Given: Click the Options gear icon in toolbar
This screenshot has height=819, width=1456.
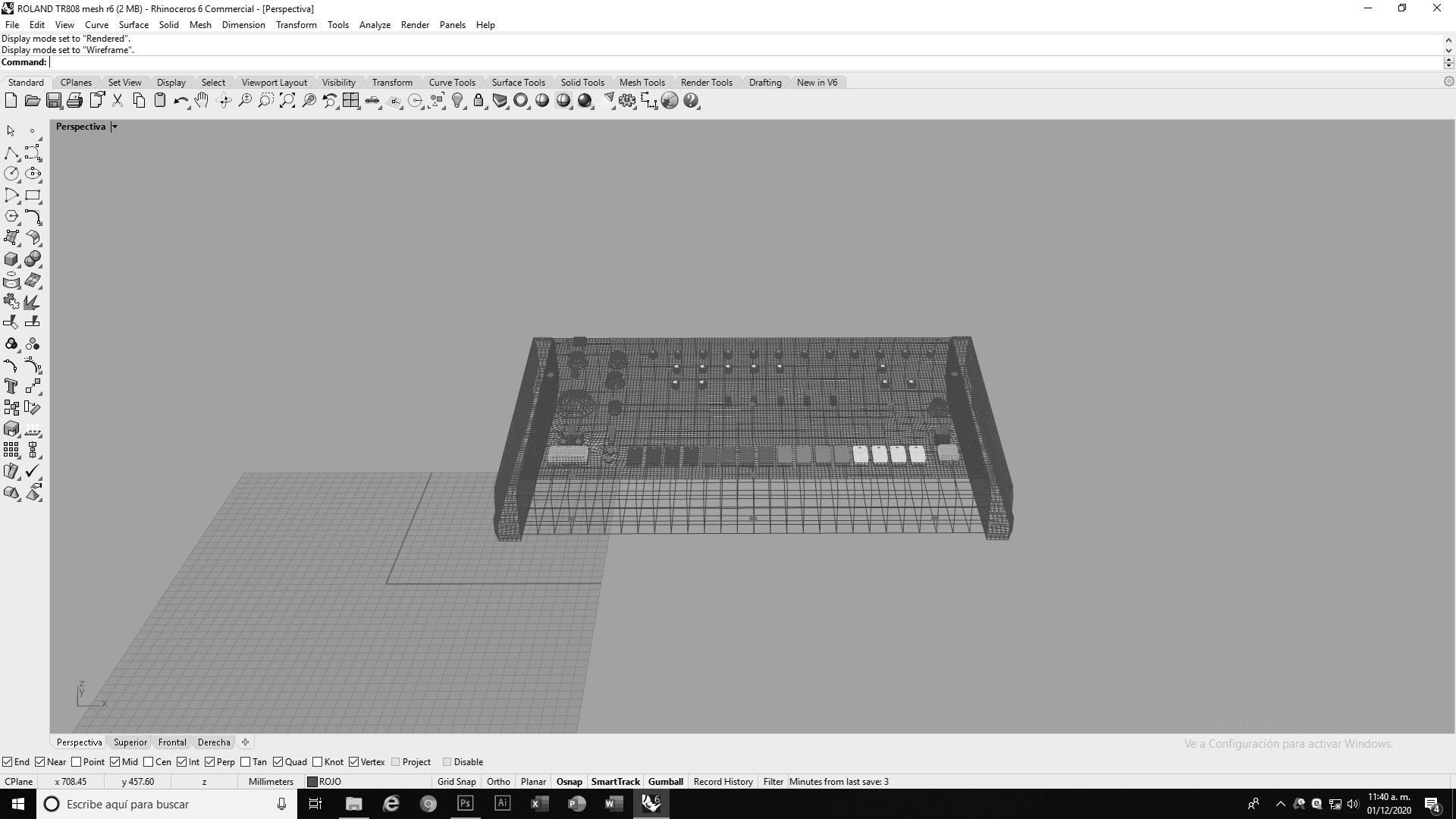Looking at the screenshot, I should [627, 100].
